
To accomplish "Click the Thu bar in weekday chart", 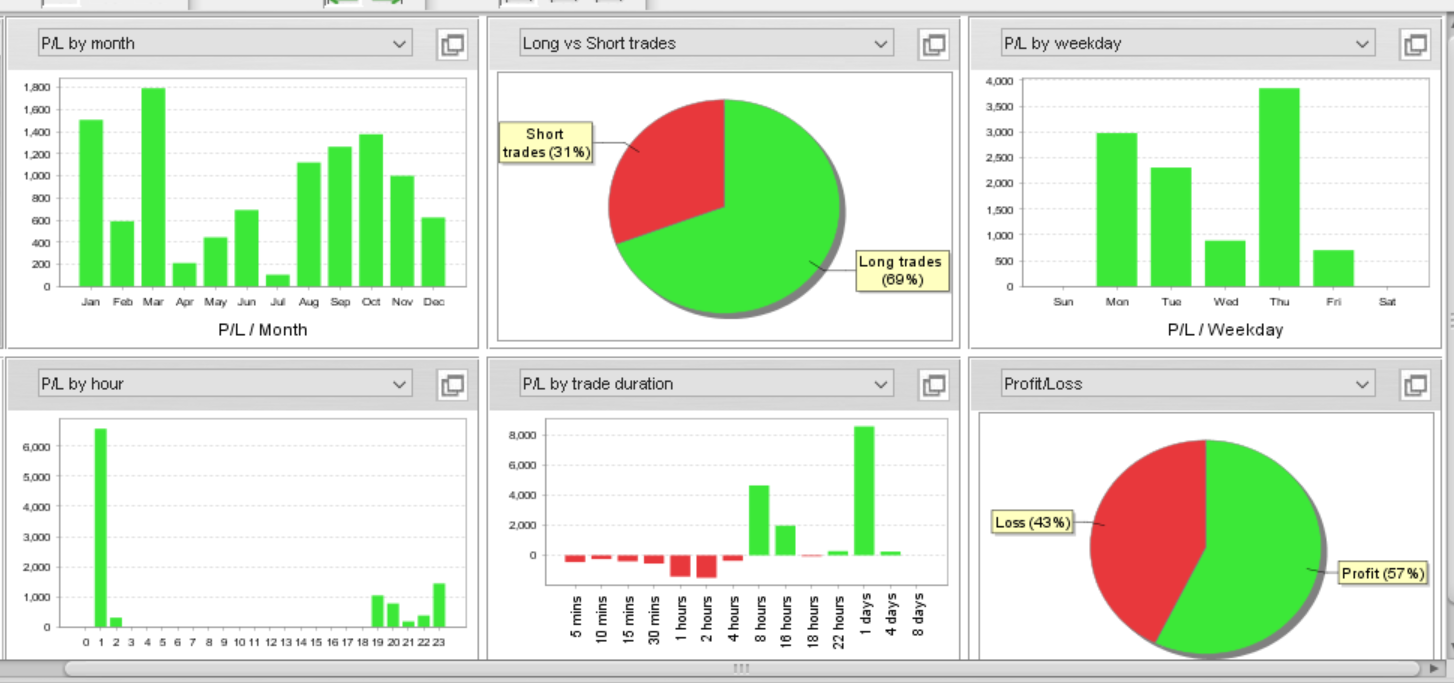I will coord(1279,187).
